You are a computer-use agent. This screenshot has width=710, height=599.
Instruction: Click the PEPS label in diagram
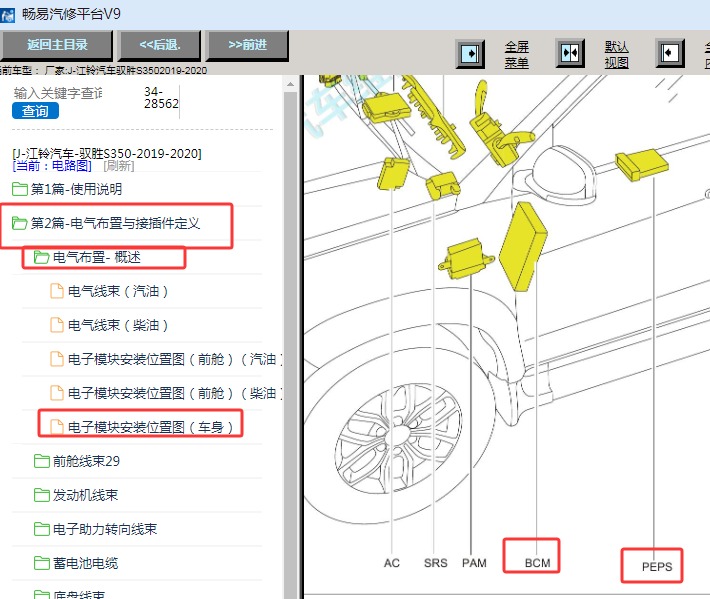click(x=657, y=567)
